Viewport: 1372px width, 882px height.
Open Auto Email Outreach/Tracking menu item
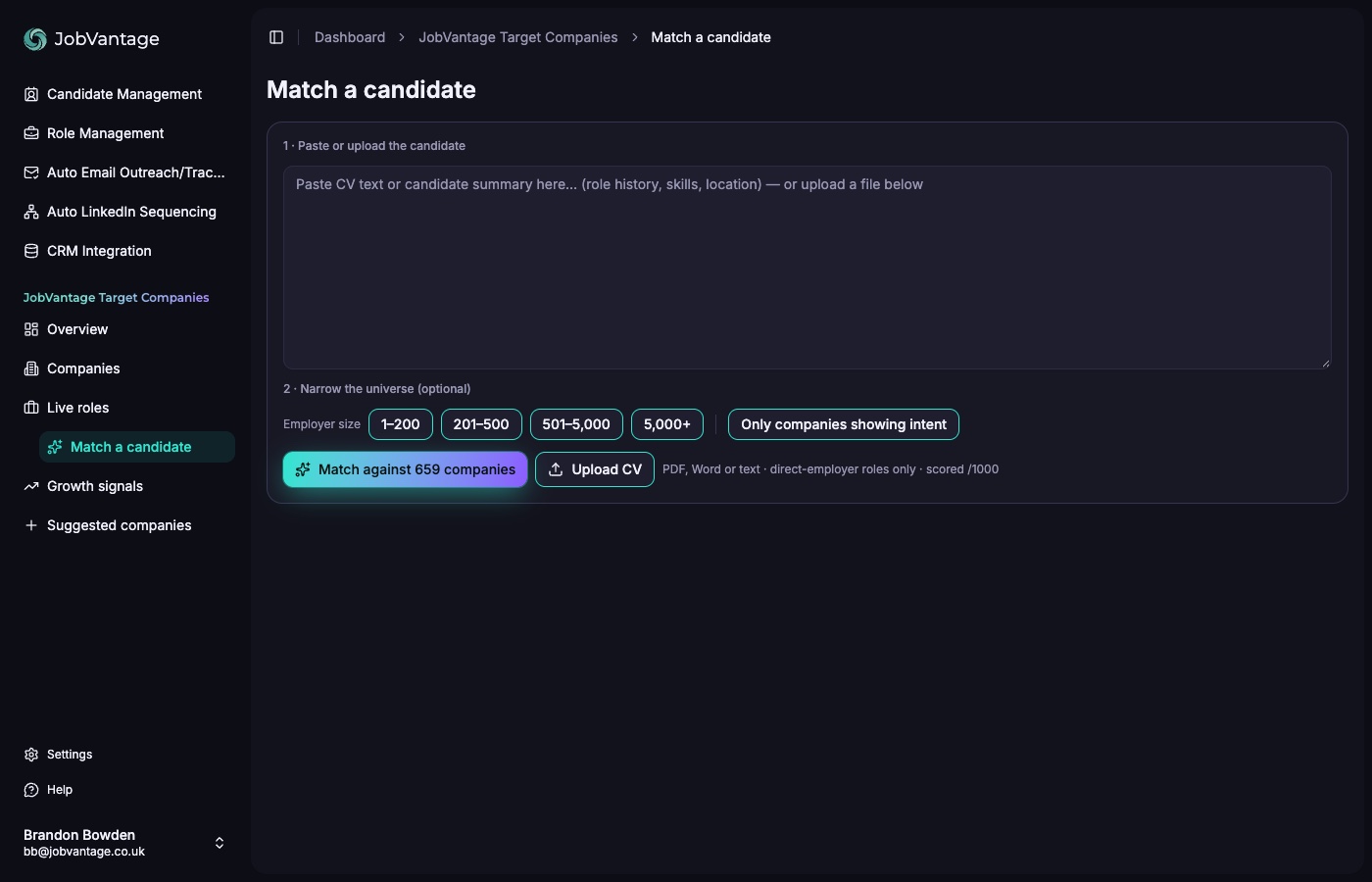click(x=125, y=172)
